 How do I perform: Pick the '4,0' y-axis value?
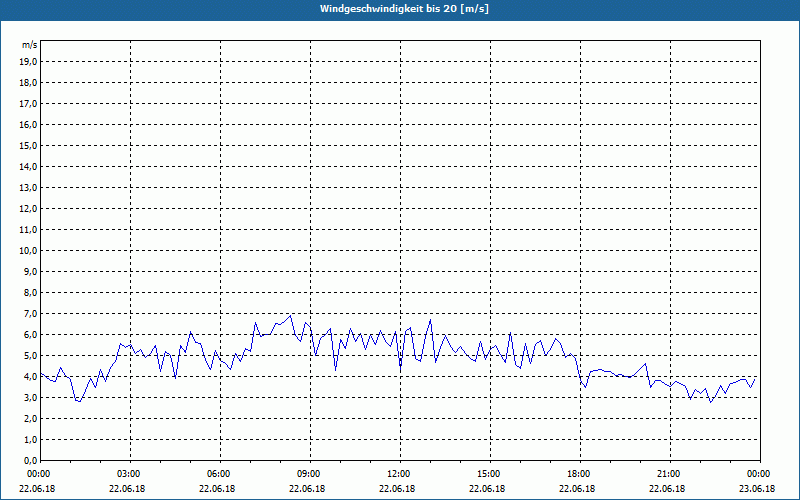[x=30, y=377]
